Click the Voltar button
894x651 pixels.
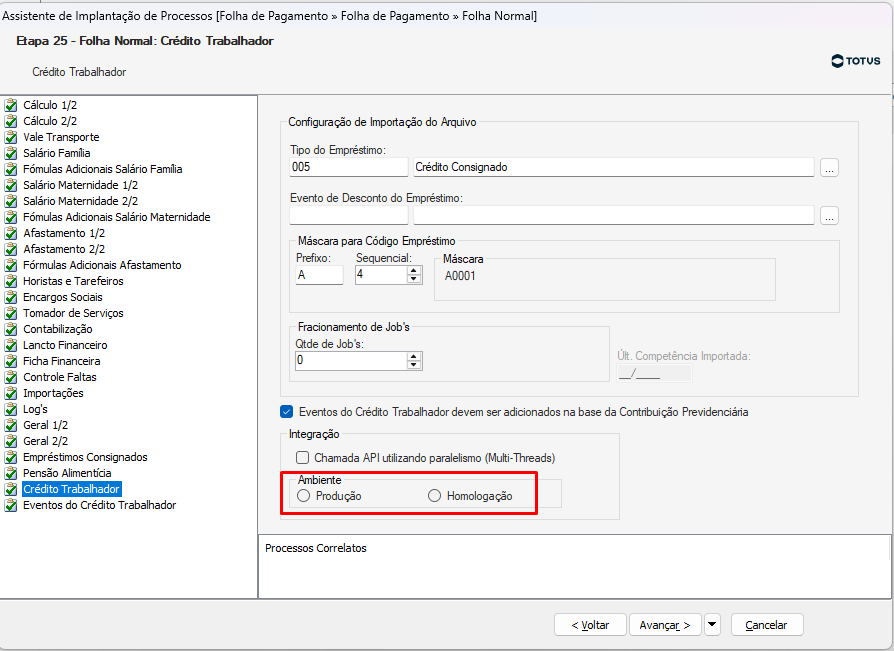pos(590,625)
